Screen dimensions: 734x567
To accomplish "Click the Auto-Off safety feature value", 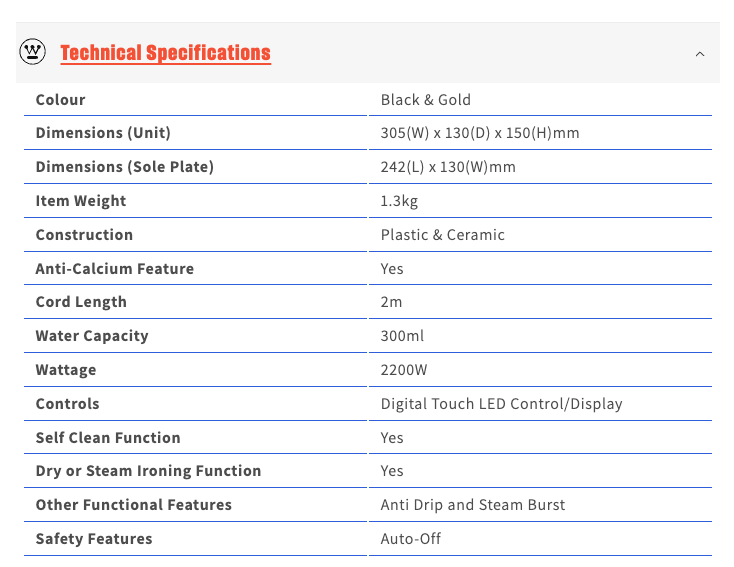I will 410,539.
